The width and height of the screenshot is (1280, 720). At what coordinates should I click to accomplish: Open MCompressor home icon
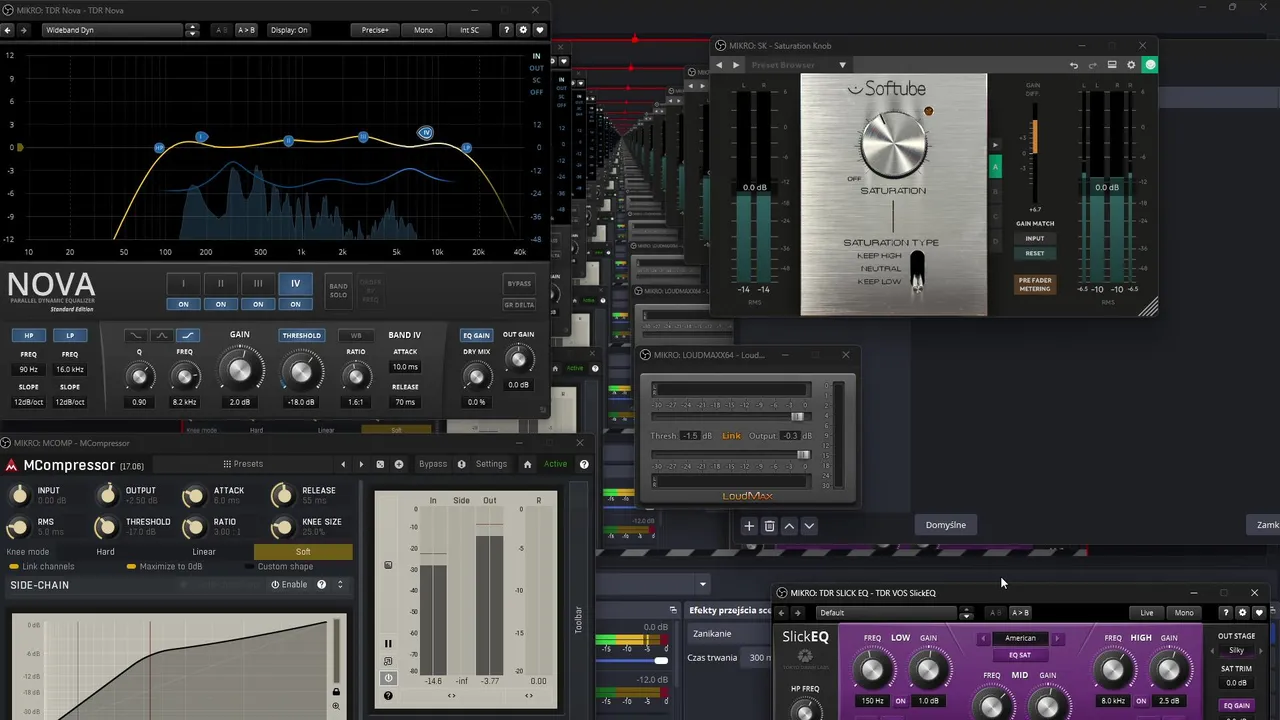coord(527,464)
